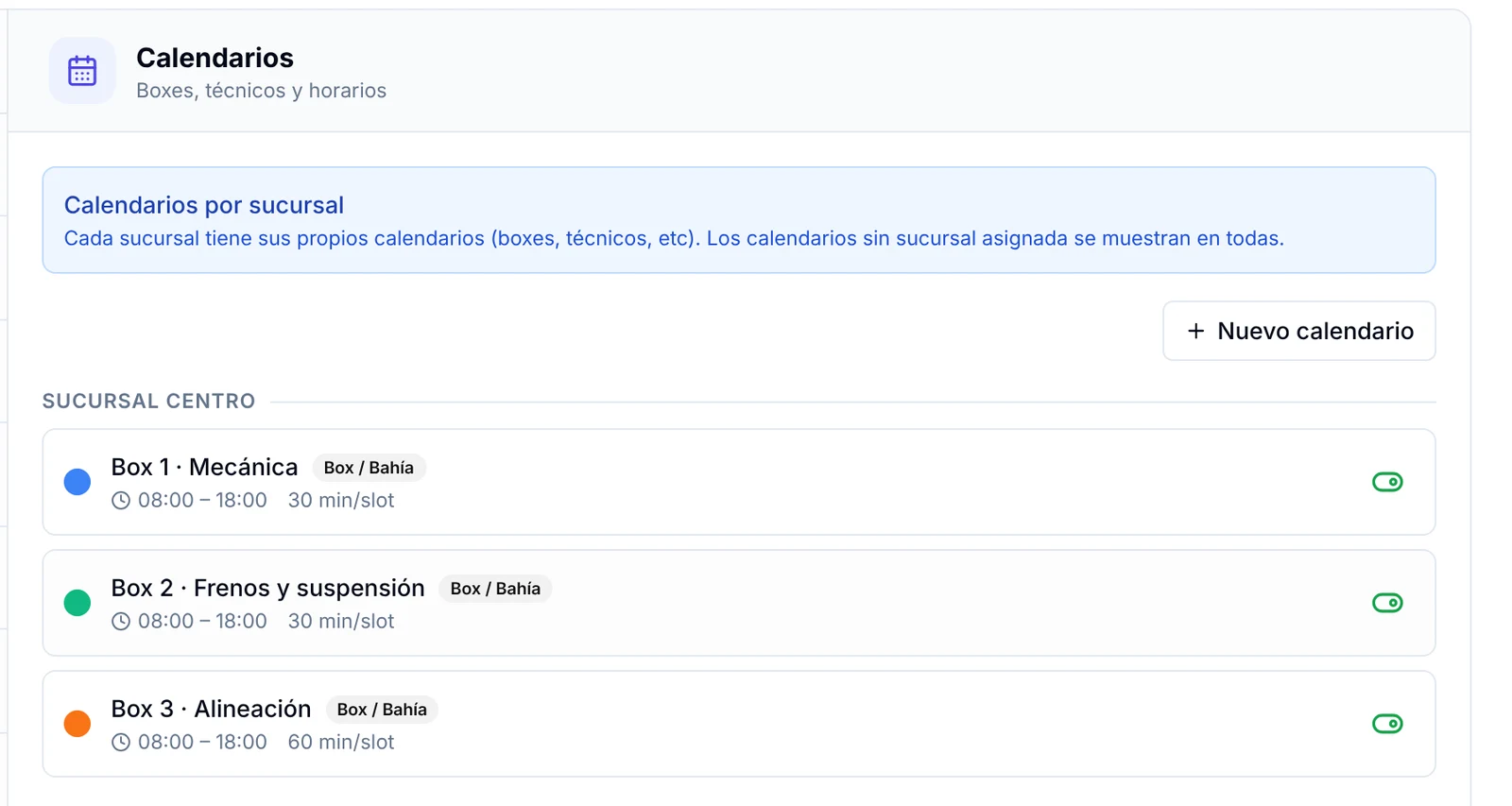Click the orange color dot of Box 3
The image size is (1512, 806).
point(77,724)
